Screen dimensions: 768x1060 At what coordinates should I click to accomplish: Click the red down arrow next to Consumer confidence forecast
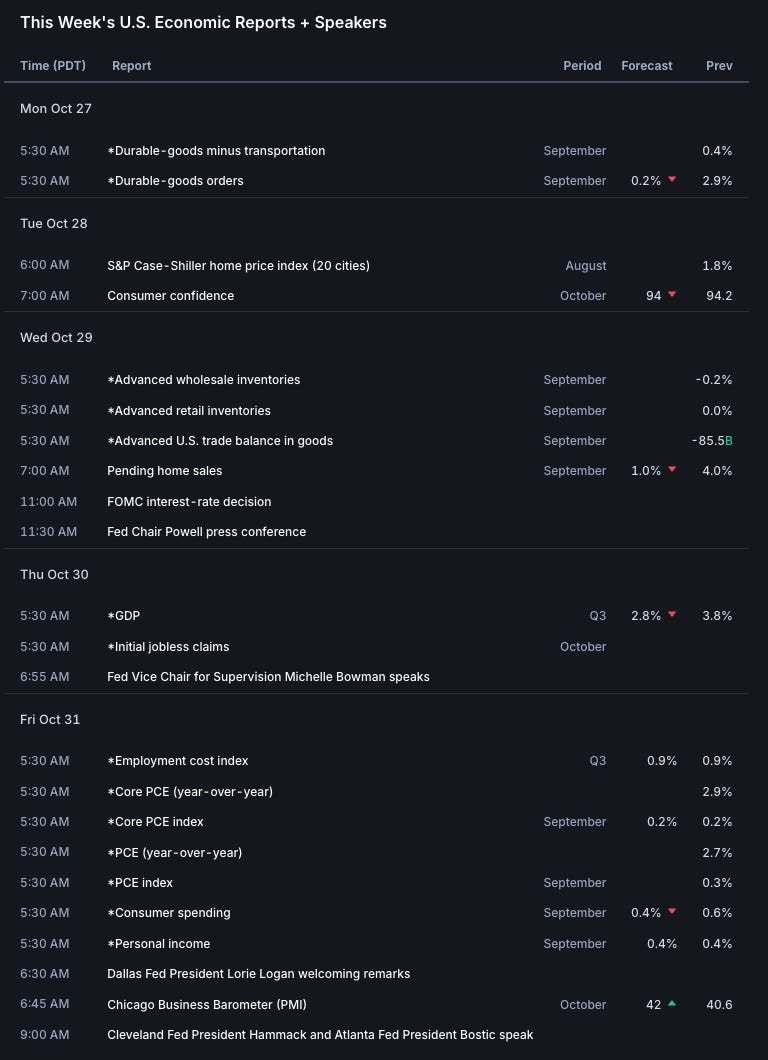[672, 295]
